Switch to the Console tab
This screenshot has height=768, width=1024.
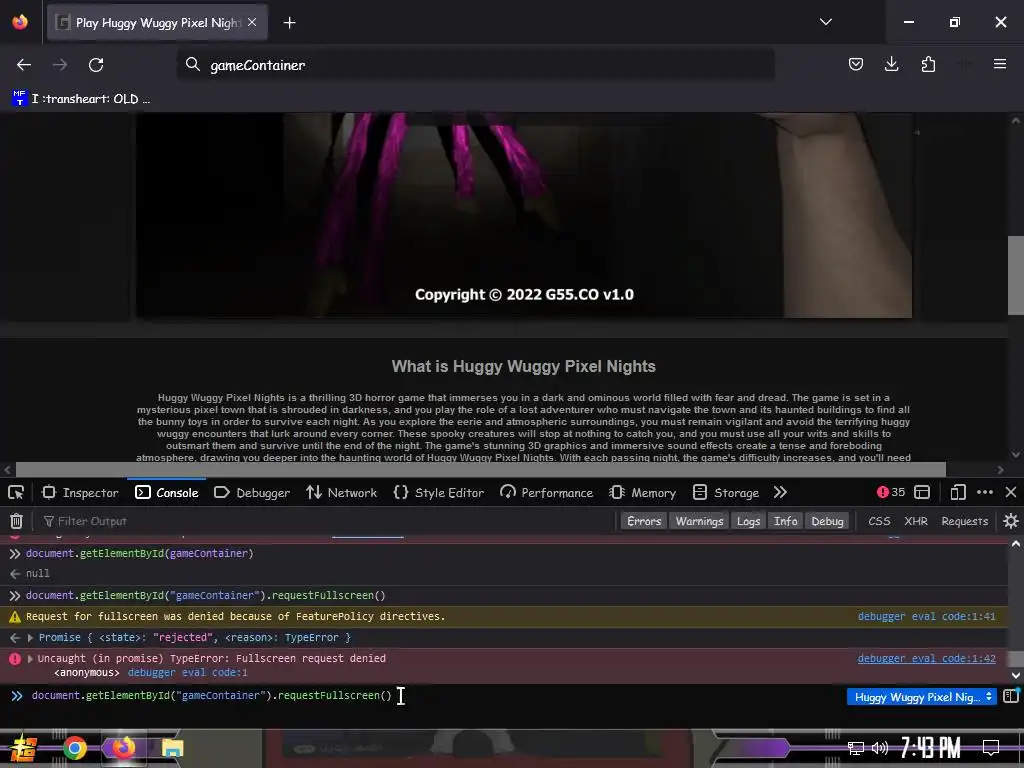click(x=167, y=492)
